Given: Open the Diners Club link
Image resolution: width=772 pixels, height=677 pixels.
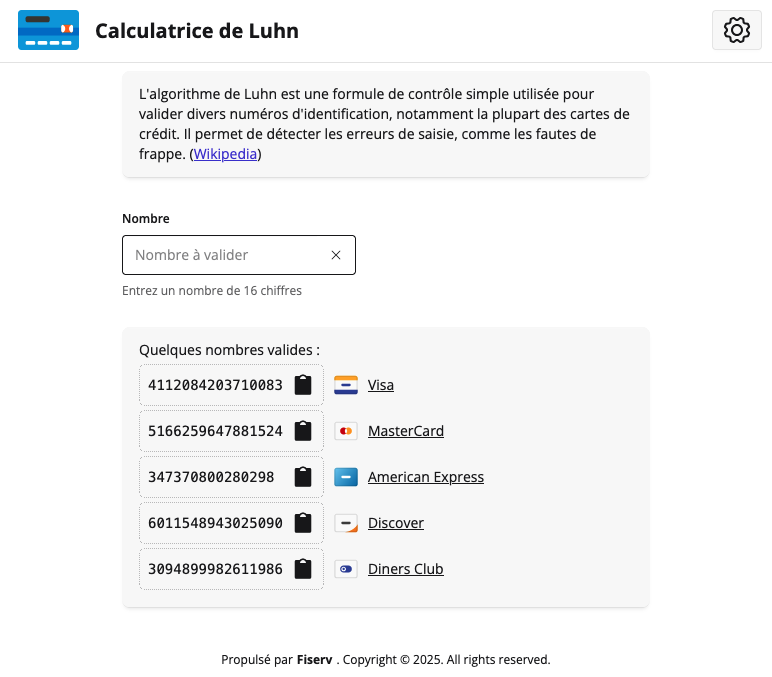Looking at the screenshot, I should tap(406, 569).
